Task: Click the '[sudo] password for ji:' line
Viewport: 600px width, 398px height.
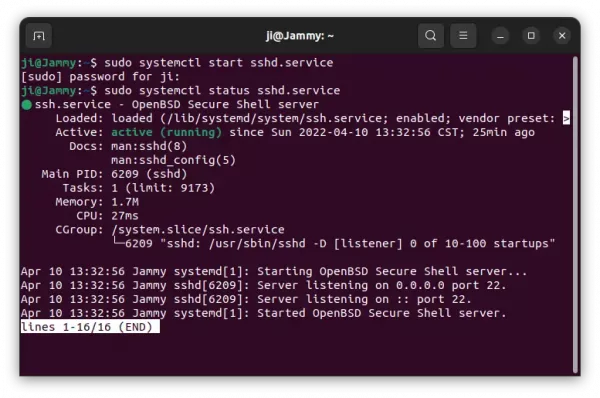Action: click(100, 77)
